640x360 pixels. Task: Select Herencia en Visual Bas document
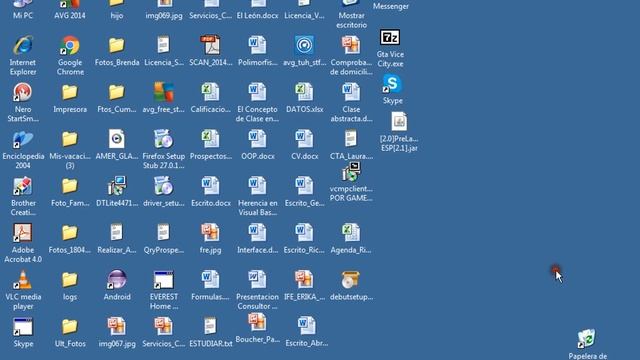pos(258,187)
